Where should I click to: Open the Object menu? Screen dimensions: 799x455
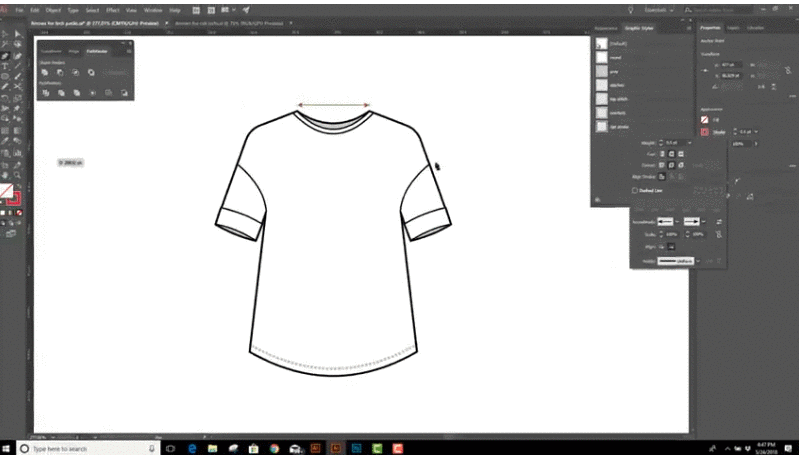[53, 10]
